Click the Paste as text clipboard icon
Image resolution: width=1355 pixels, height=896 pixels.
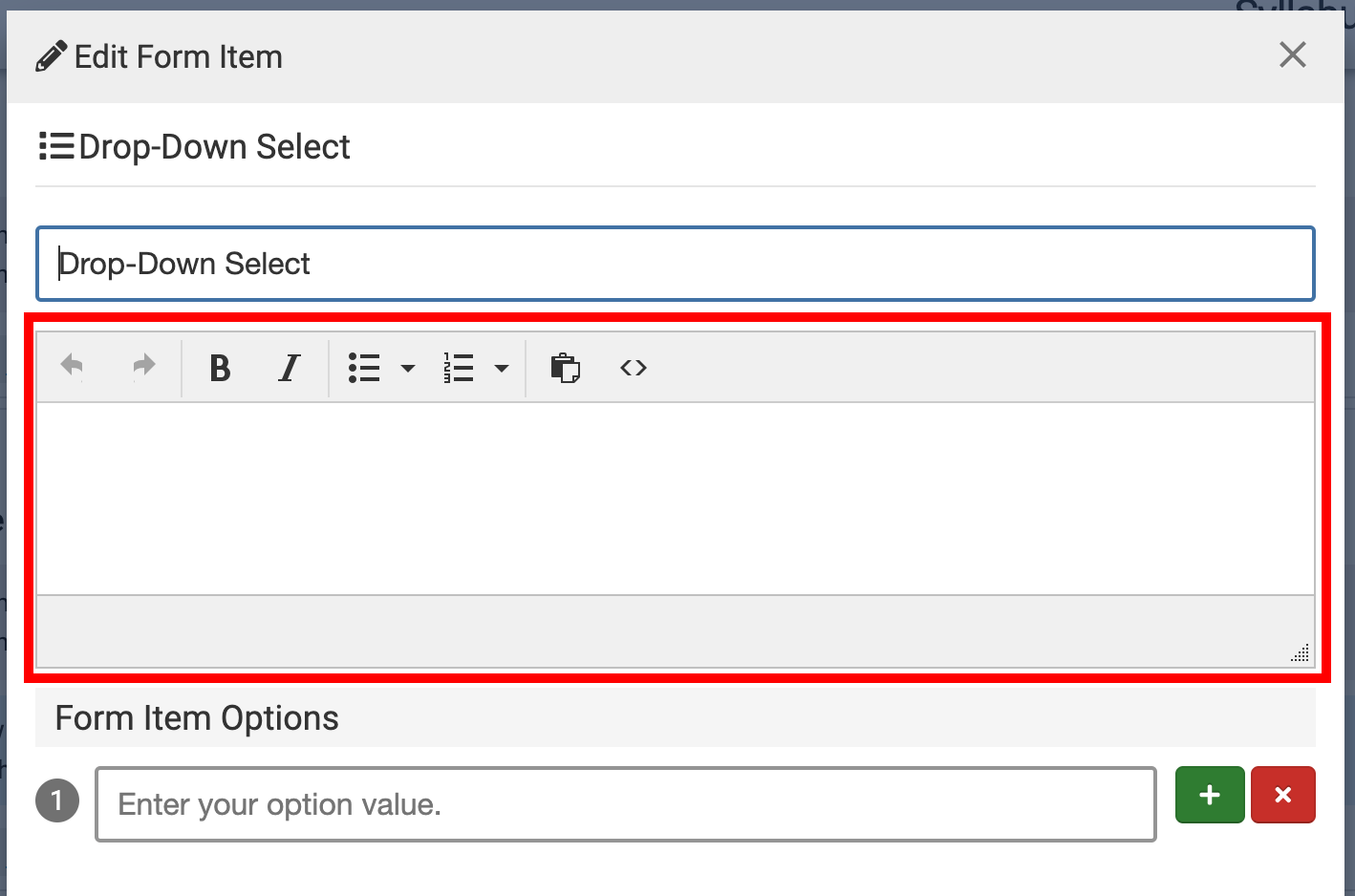click(x=565, y=368)
